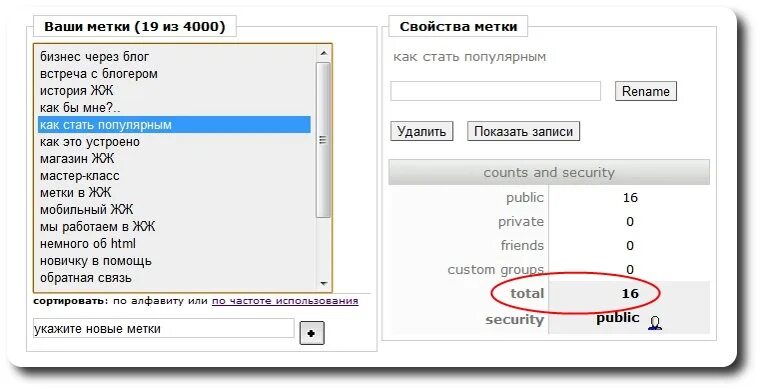Select the новичку в помощь tag
Screen dimensions: 760x390
pyautogui.click(x=174, y=261)
